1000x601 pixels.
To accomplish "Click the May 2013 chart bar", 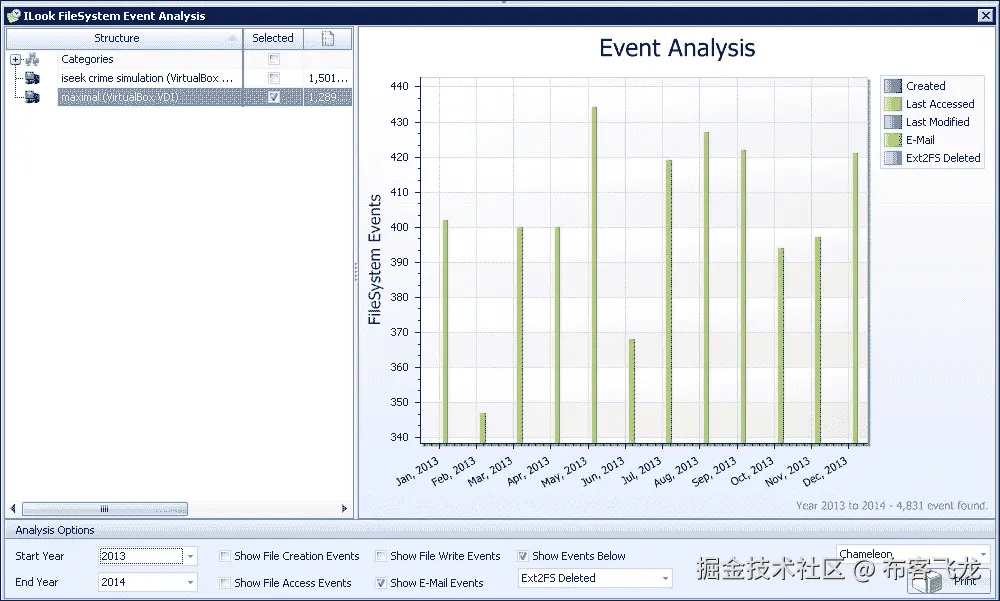I will (594, 275).
